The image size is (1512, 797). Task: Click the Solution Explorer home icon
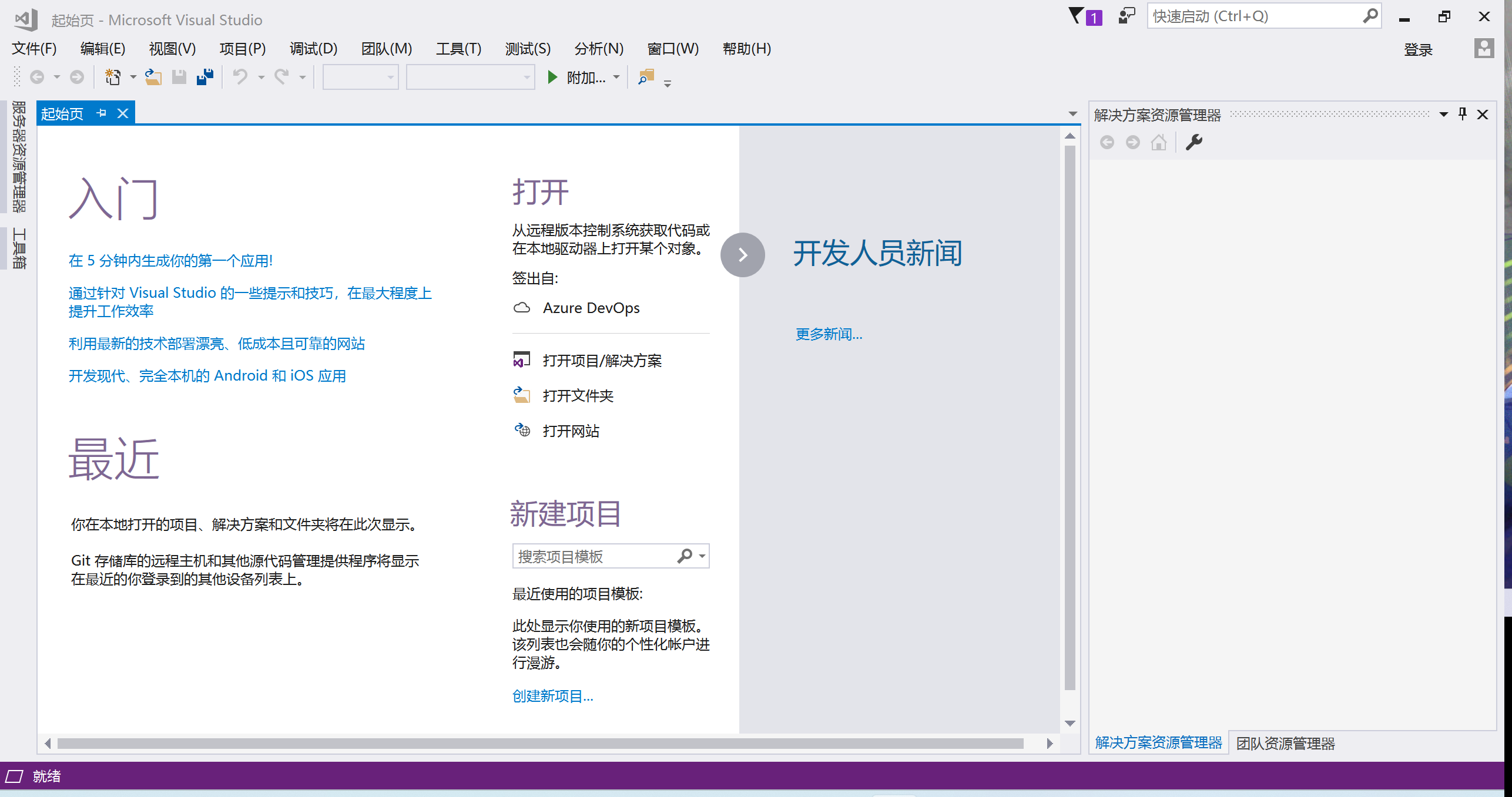pyautogui.click(x=1158, y=142)
